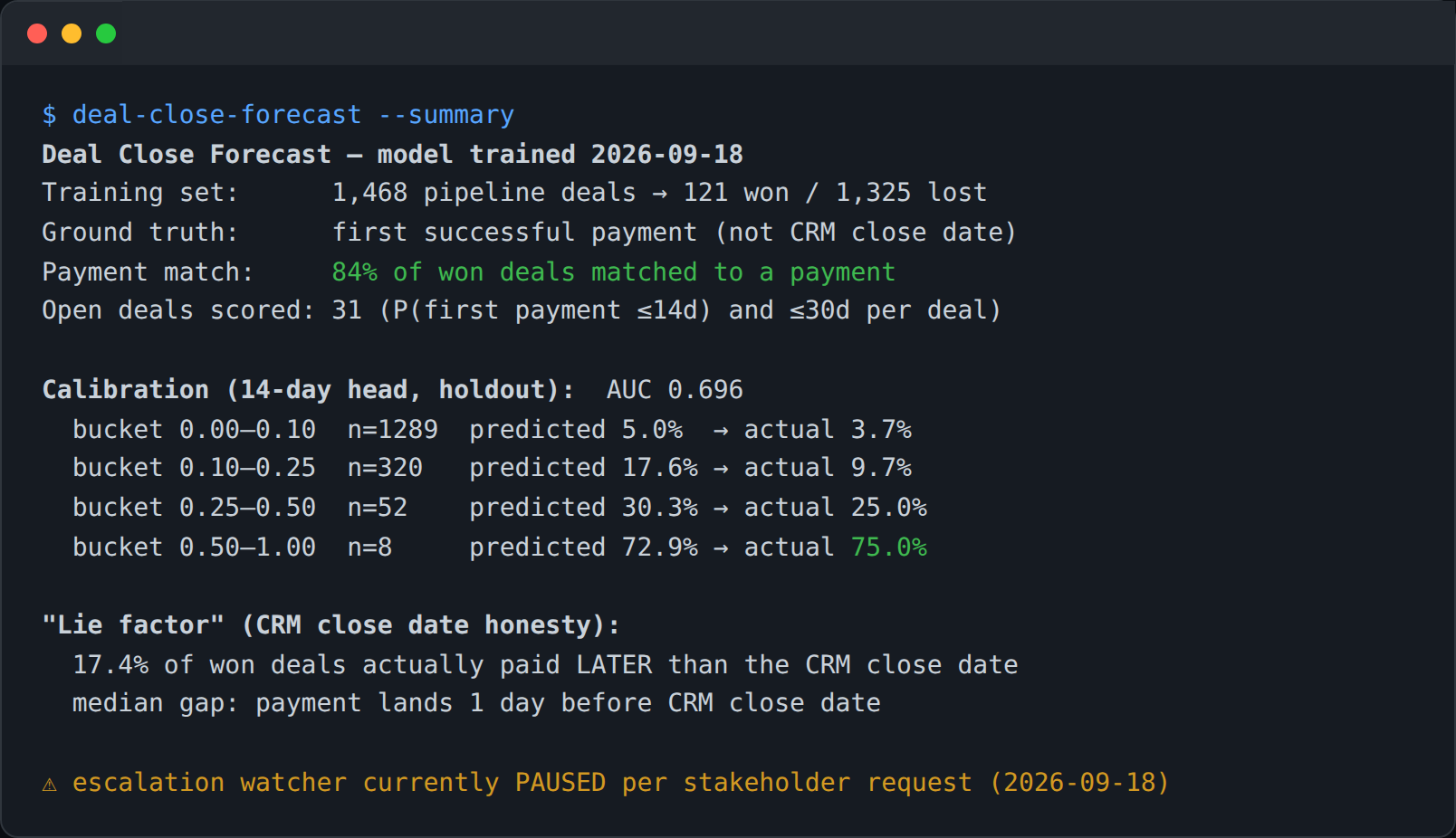The image size is (1456, 838).
Task: Click the green '75.0%' actual value
Action: (888, 548)
